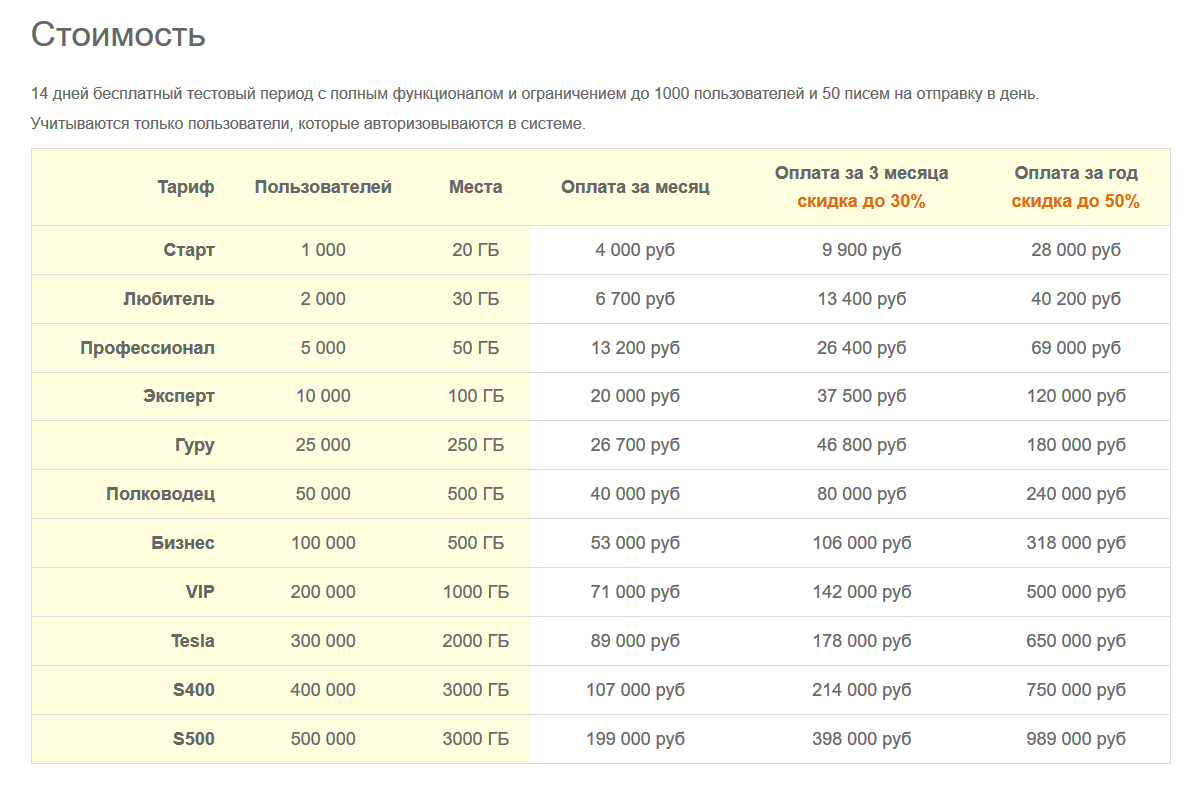Click the orange "скидка до 50%" label
1204x786 pixels.
pyautogui.click(x=1075, y=201)
